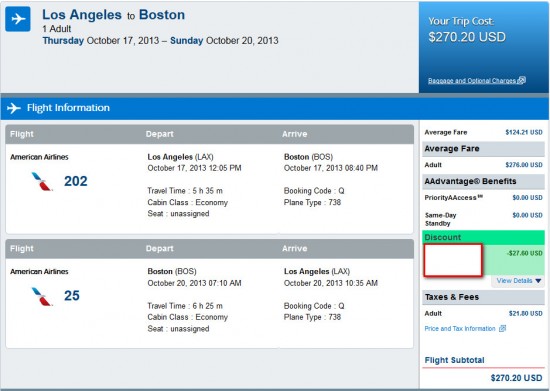This screenshot has width=550, height=391.
Task: Click the popup icon next to Price and Tax Information
Action: [x=502, y=329]
